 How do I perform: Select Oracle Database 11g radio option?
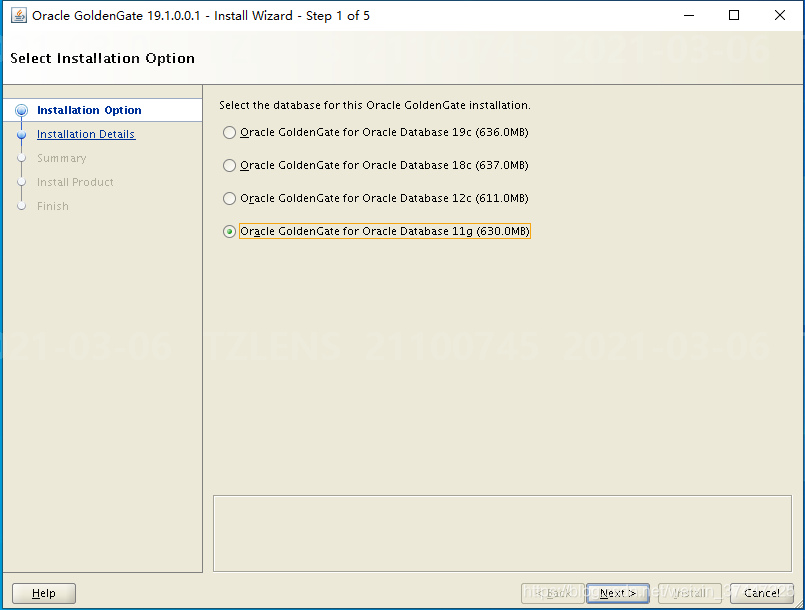point(229,232)
